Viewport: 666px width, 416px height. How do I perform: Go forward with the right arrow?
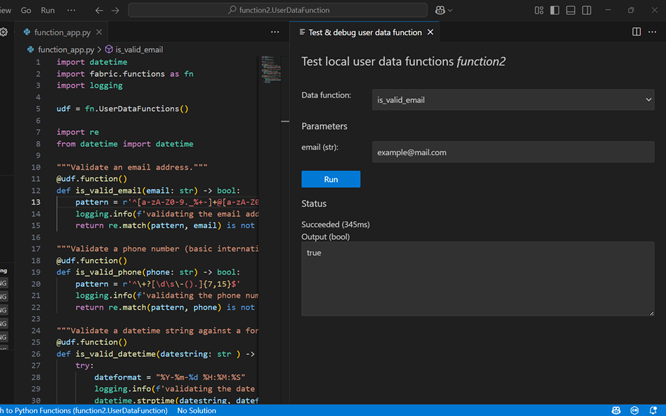(x=115, y=10)
